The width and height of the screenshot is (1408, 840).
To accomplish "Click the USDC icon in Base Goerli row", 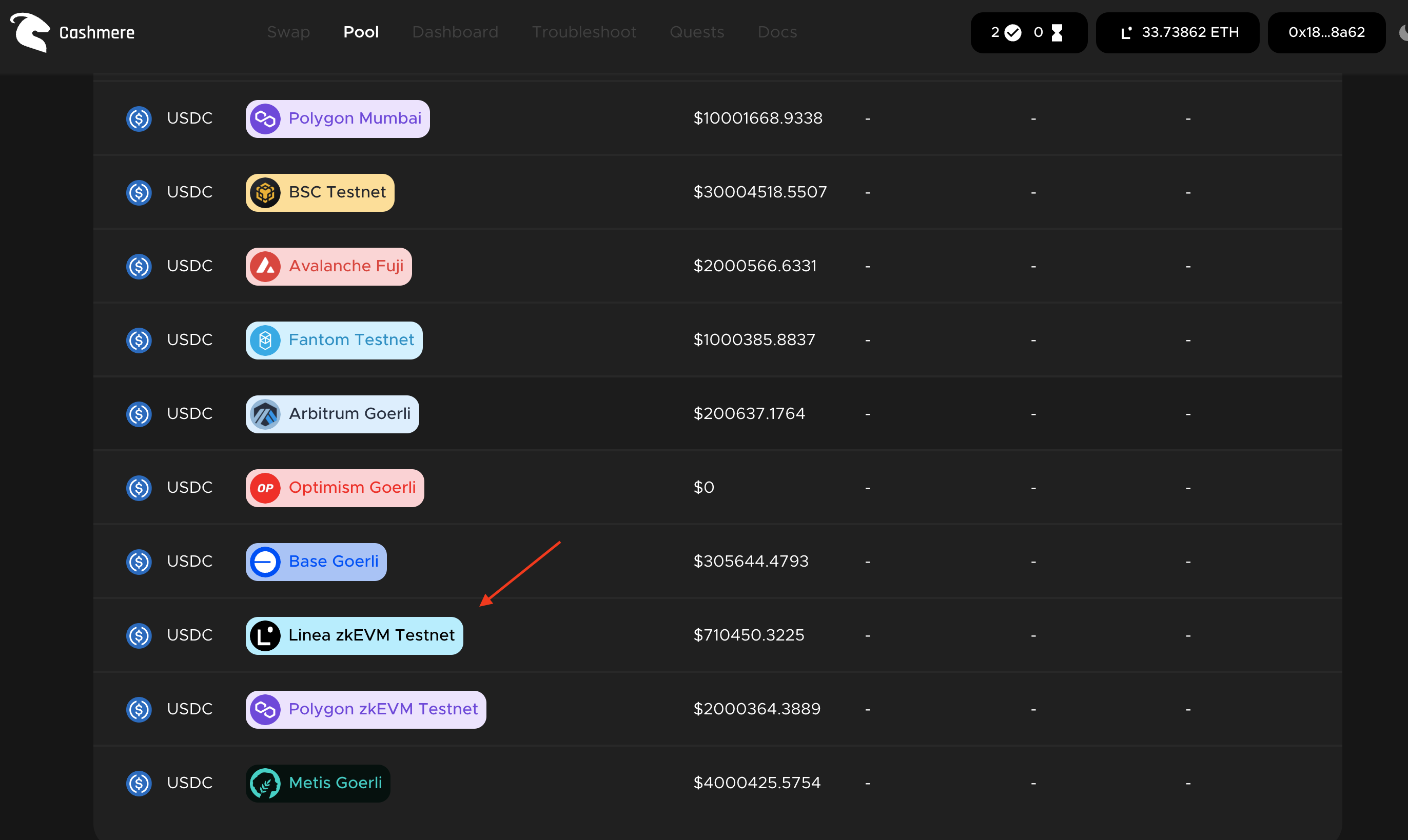I will (x=139, y=562).
